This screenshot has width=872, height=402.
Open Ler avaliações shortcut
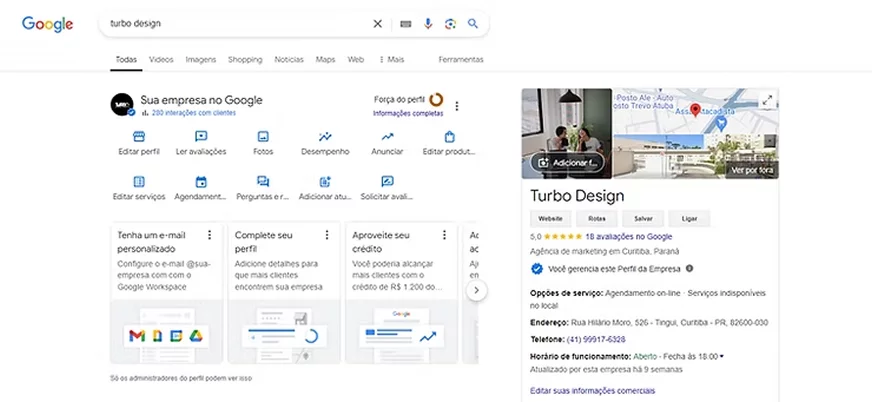click(x=201, y=143)
